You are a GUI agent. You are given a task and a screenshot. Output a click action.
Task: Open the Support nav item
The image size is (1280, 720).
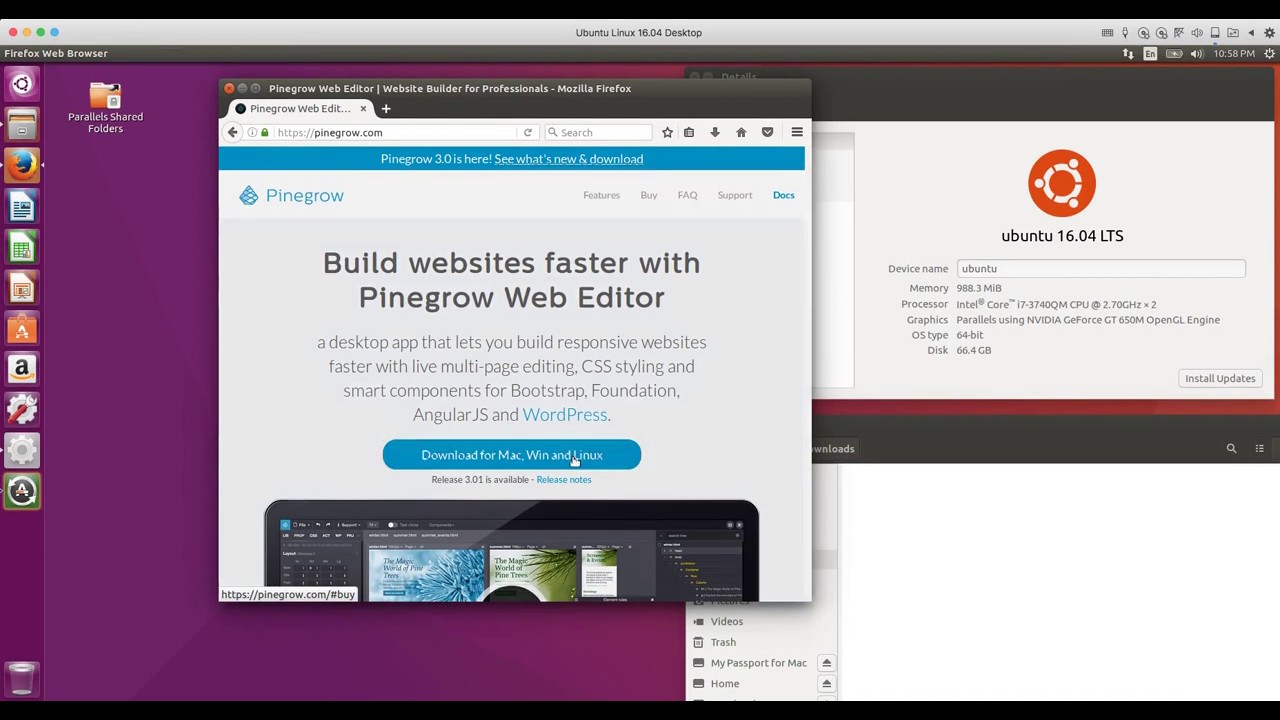[734, 195]
